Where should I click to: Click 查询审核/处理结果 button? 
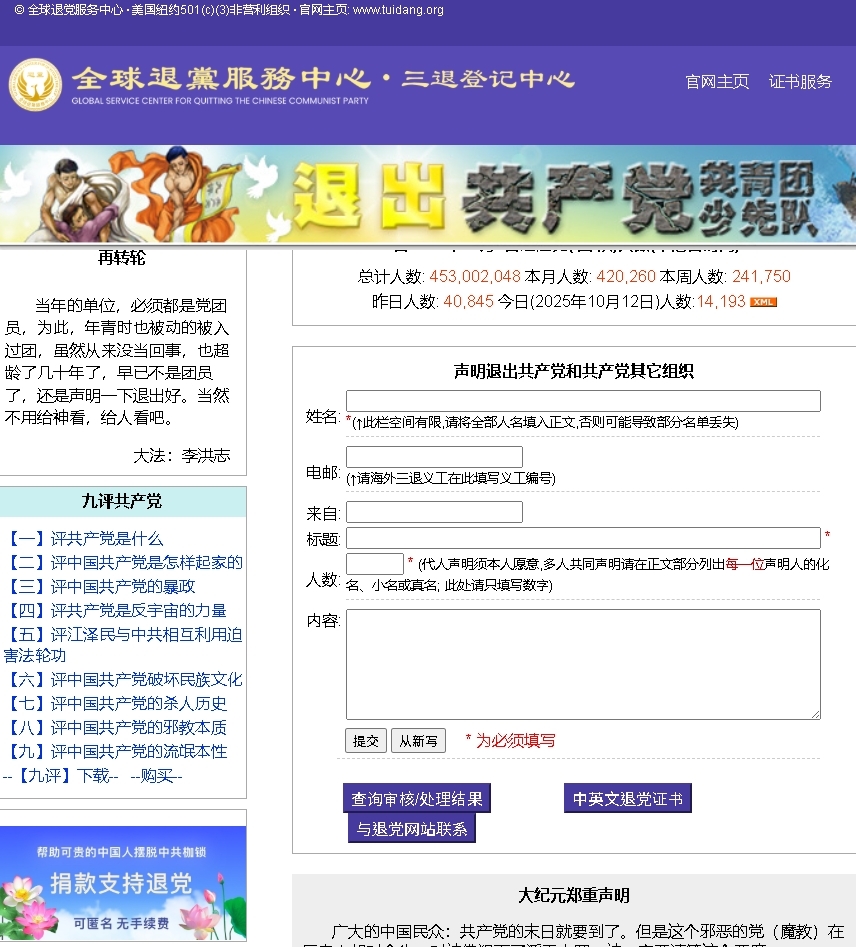tap(416, 798)
